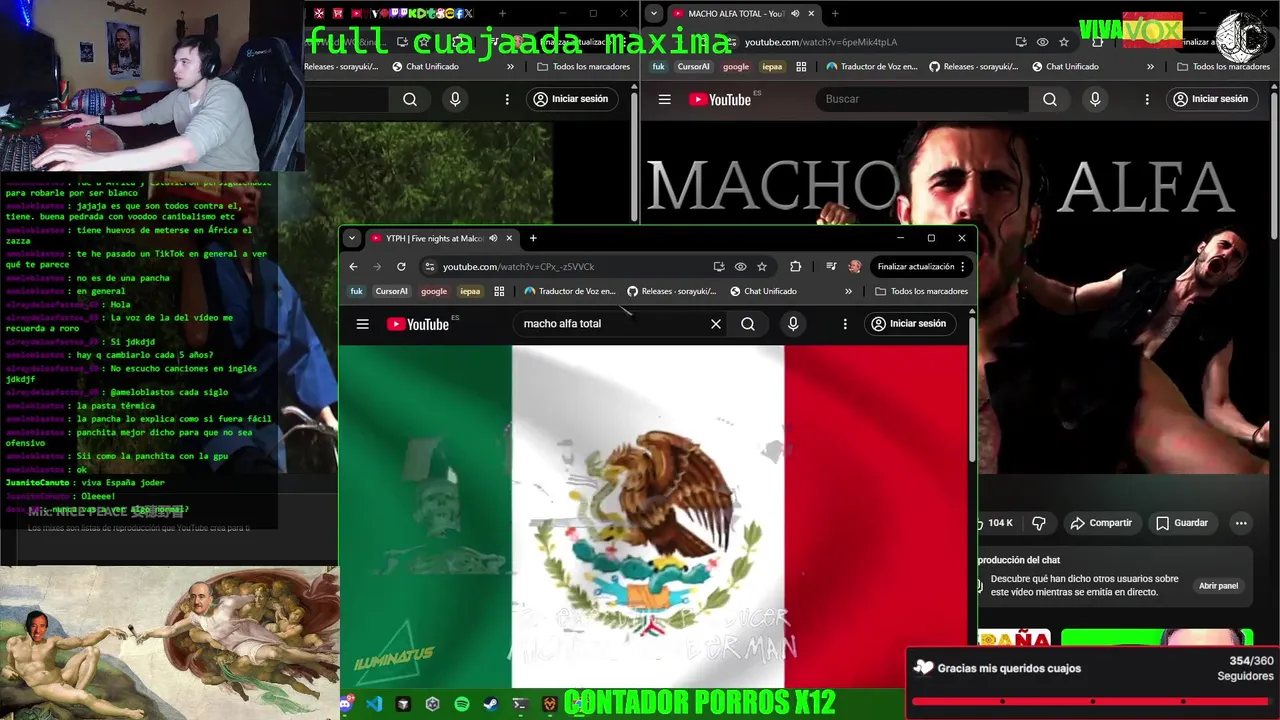The height and width of the screenshot is (720, 1280).
Task: Like MACHO ALFA video showing 104 K
Action: tap(995, 523)
